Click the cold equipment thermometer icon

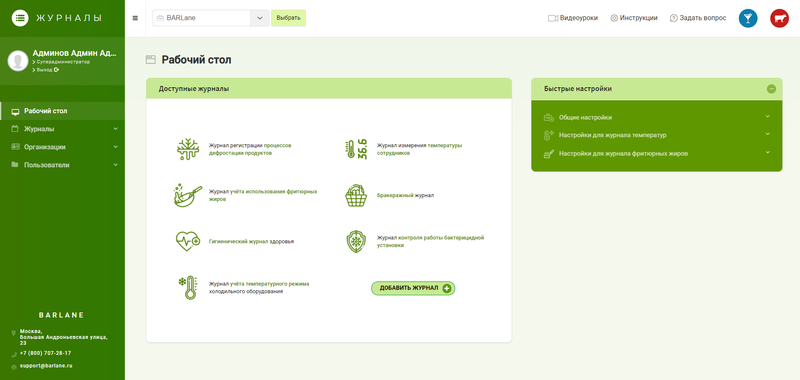pyautogui.click(x=187, y=288)
